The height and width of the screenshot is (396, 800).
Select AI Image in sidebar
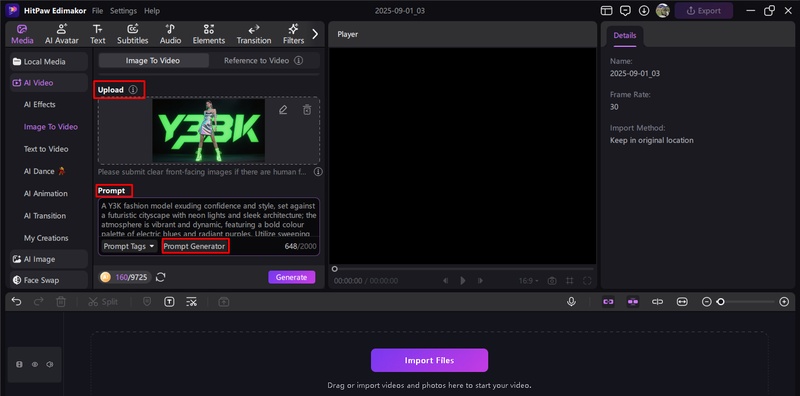tap(48, 259)
